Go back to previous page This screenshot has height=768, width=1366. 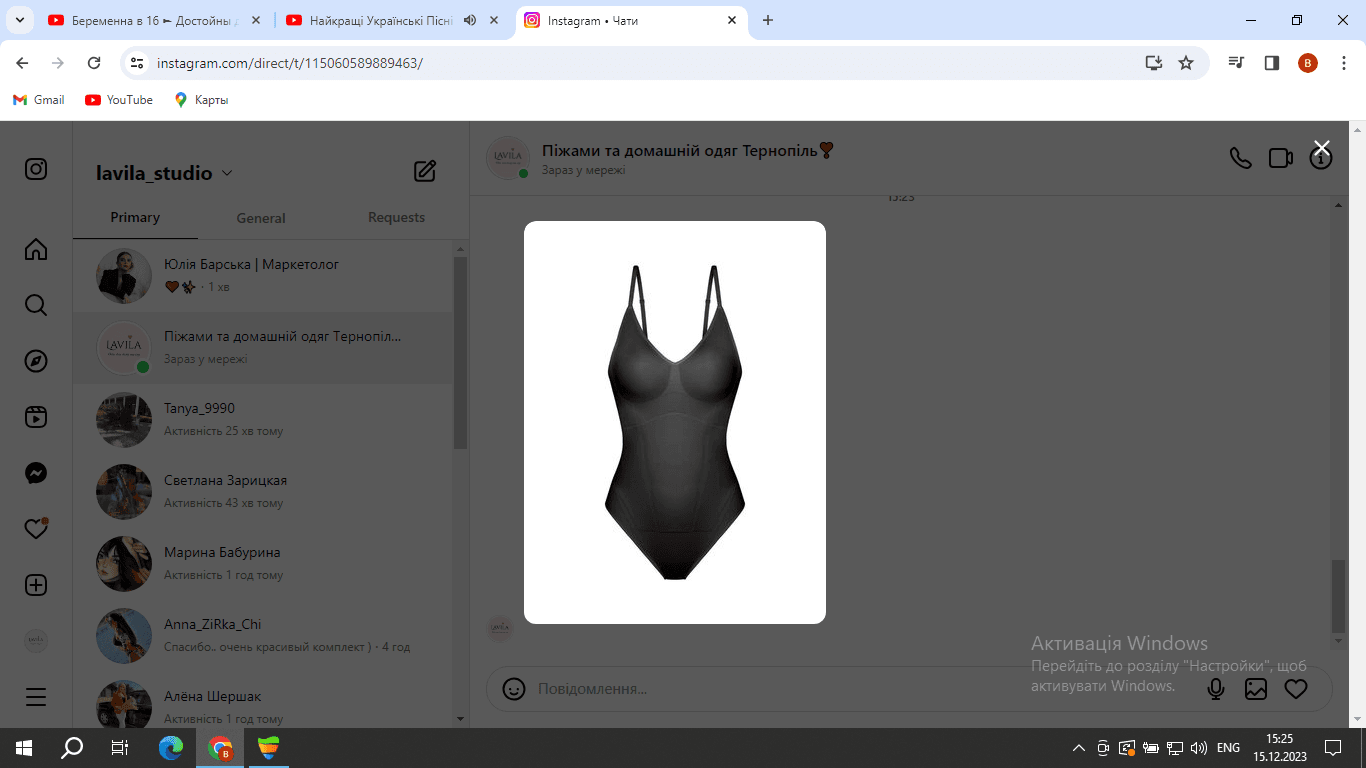[22, 63]
